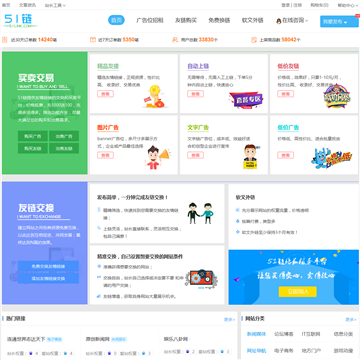Click the paw icon under 娱乐八卦网
Screen dimensions: 360x360
pos(188,352)
